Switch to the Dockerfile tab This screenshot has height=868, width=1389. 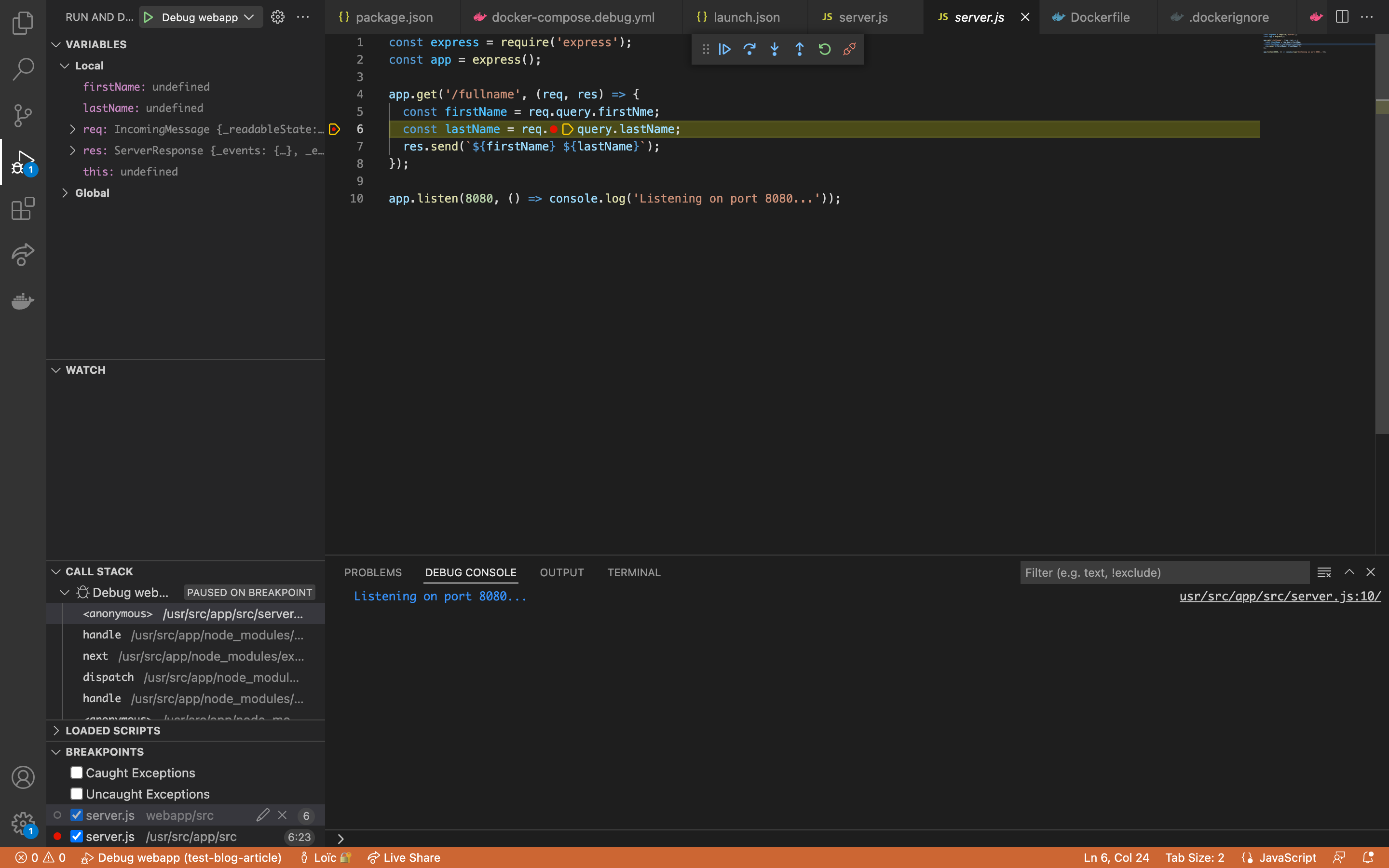tap(1098, 17)
